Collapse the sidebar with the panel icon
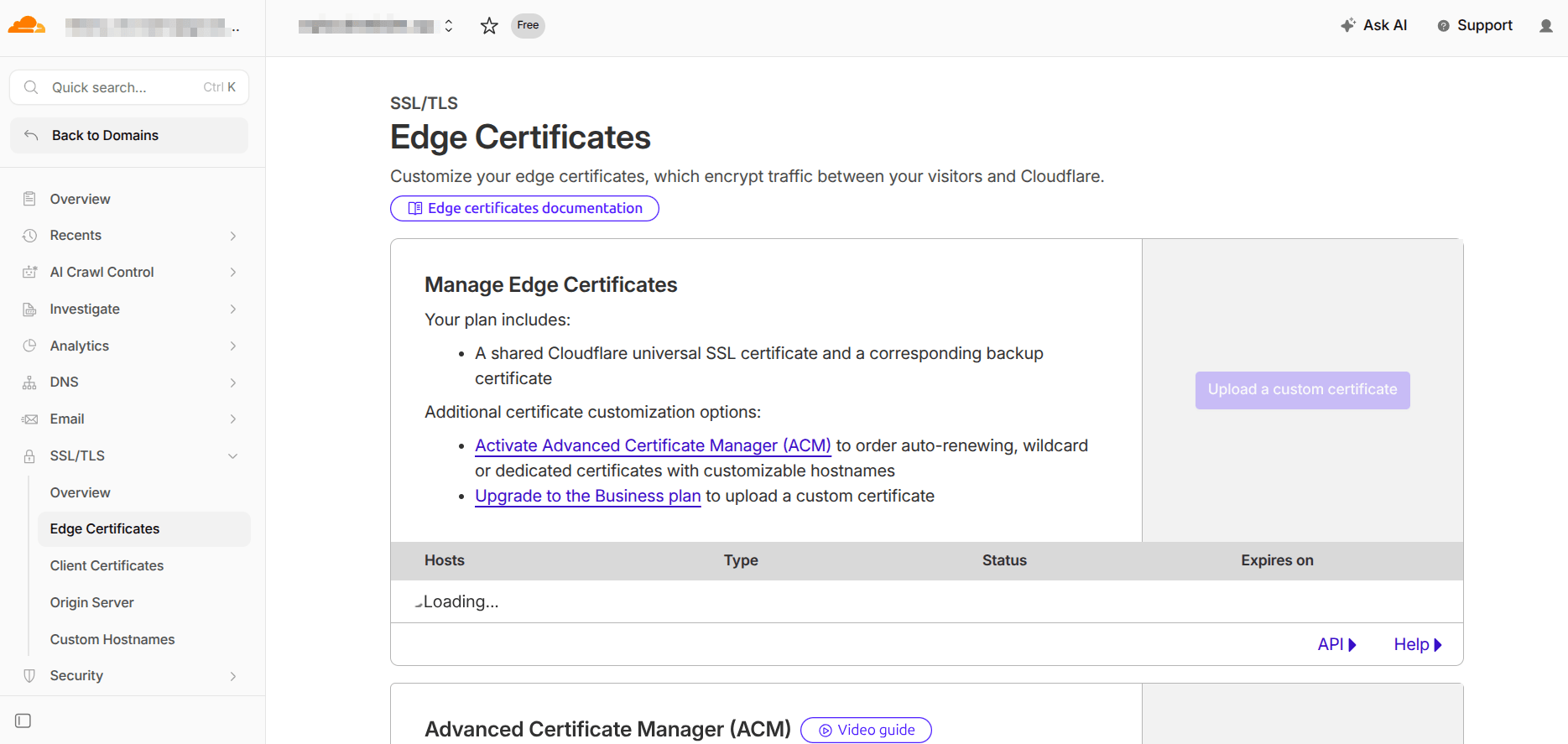The image size is (1568, 744). coord(23,721)
